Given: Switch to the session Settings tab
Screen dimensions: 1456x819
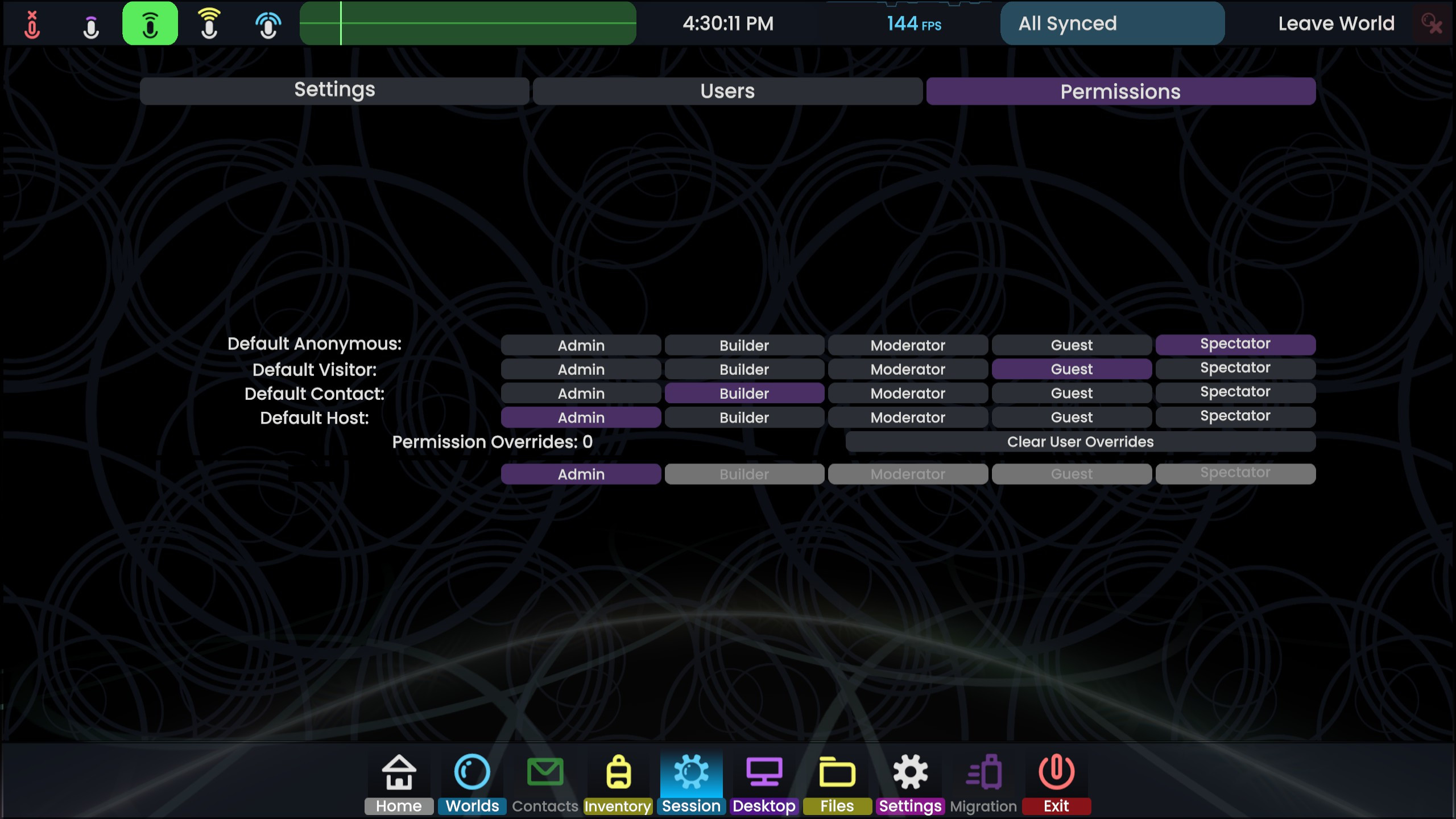Looking at the screenshot, I should [334, 91].
